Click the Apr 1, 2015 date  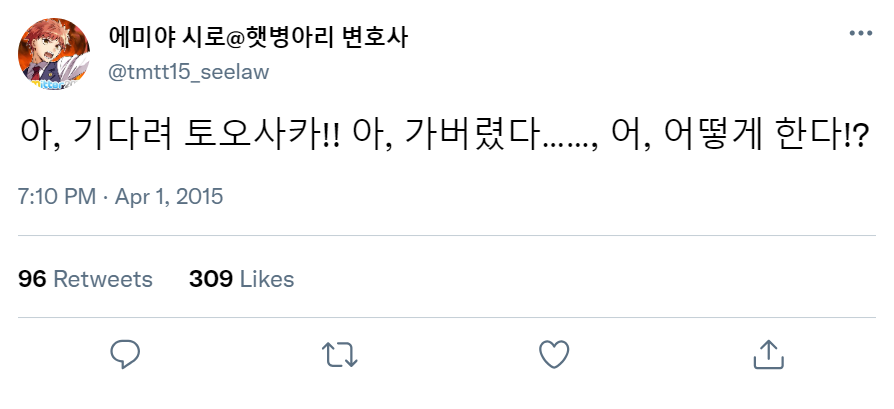(169, 197)
